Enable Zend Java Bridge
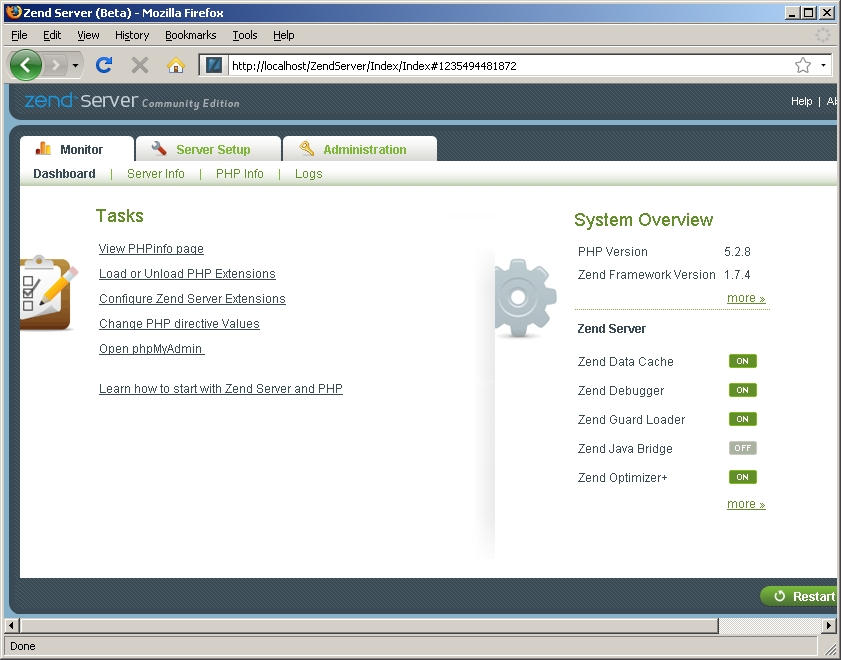The height and width of the screenshot is (660, 841). pyautogui.click(x=742, y=448)
